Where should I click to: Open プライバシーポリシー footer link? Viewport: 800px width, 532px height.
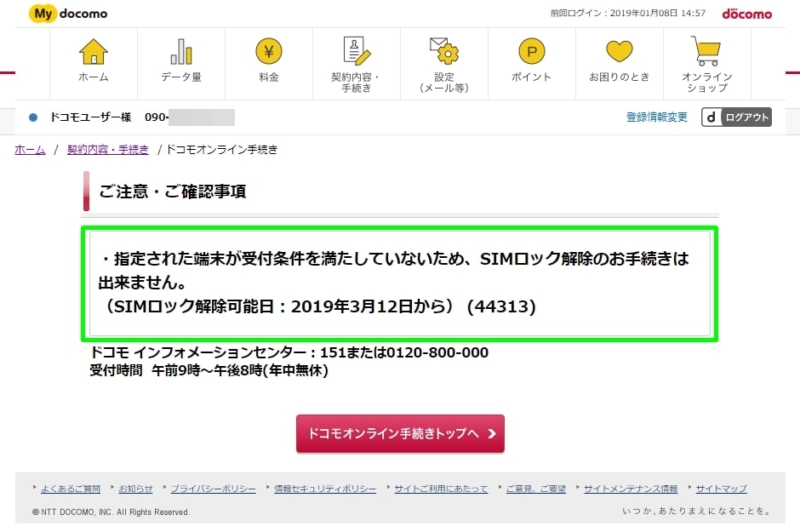[213, 489]
